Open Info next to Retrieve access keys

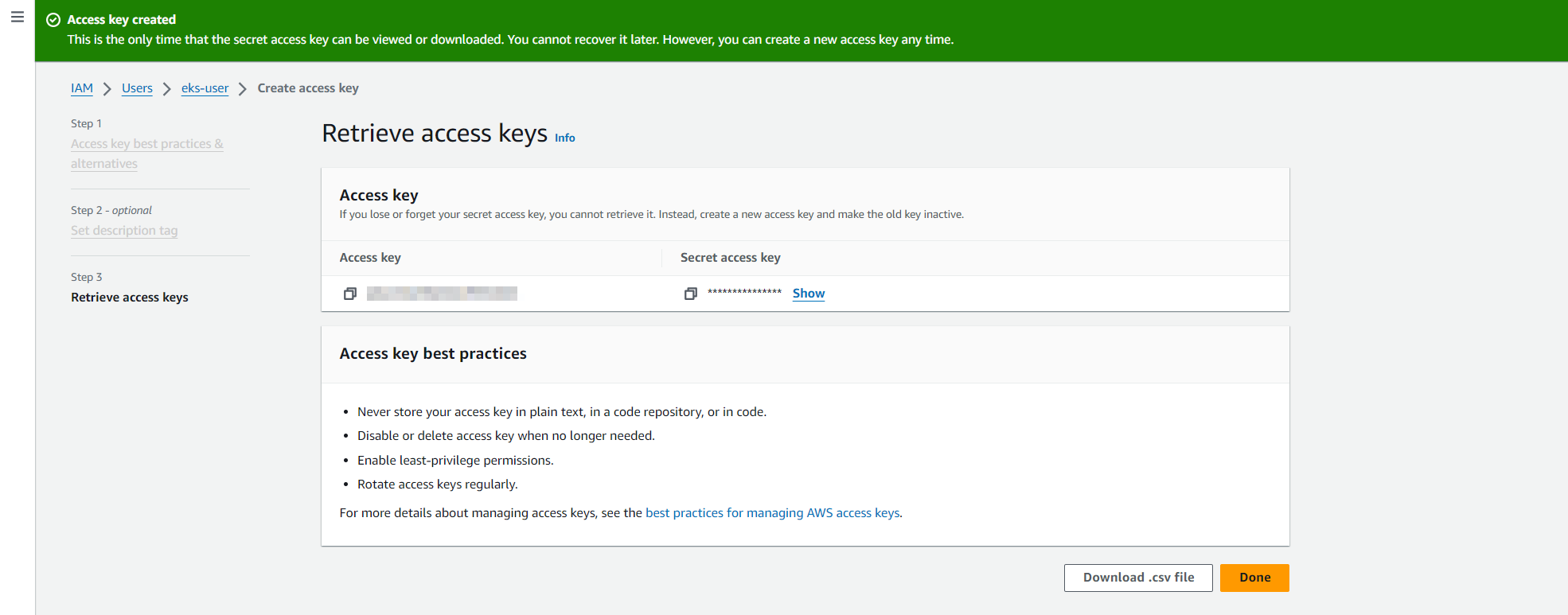tap(564, 138)
